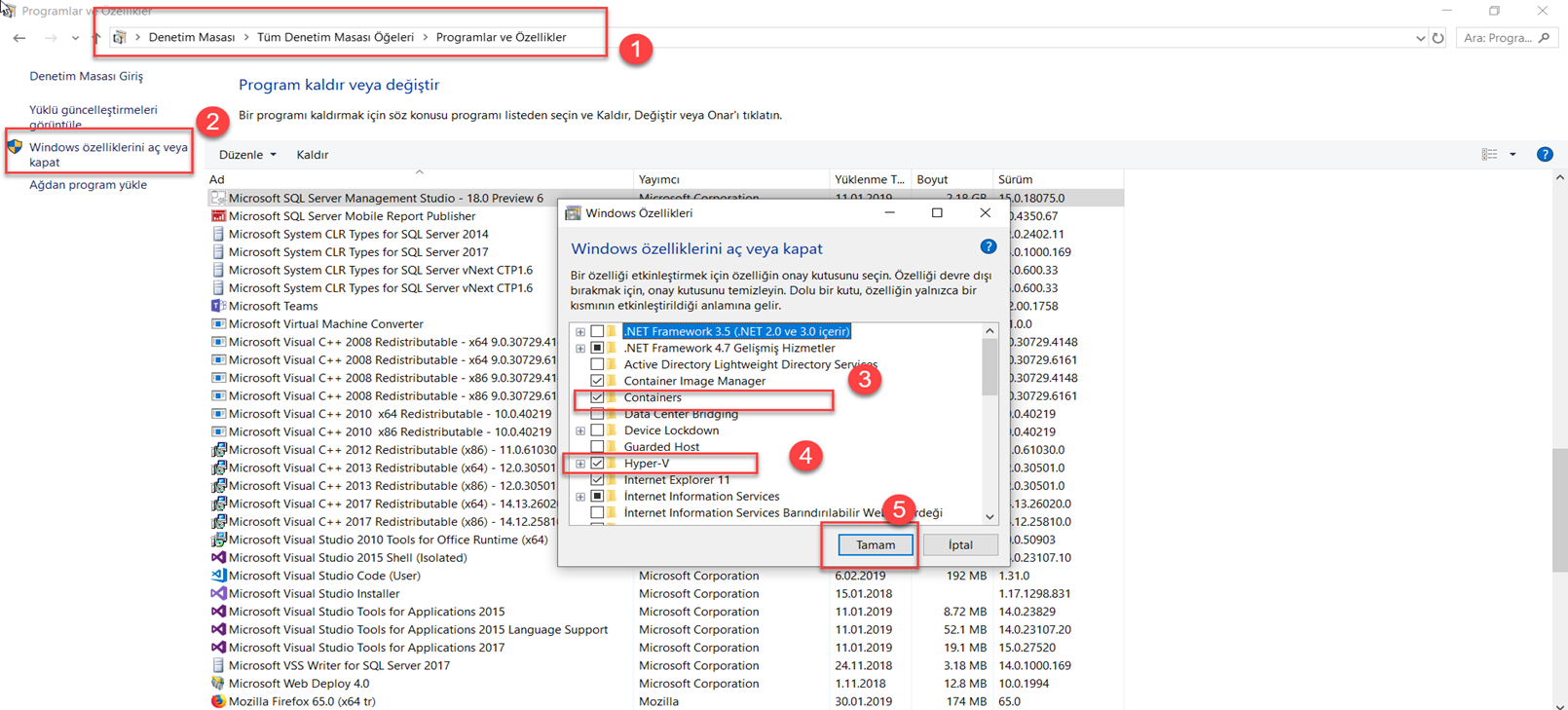The width and height of the screenshot is (1568, 710).
Task: Open the Düzenle dropdown menu
Action: pos(247,154)
